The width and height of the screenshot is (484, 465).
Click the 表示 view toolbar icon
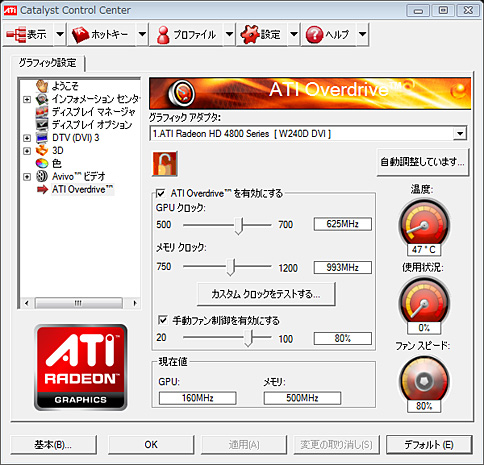pos(16,34)
